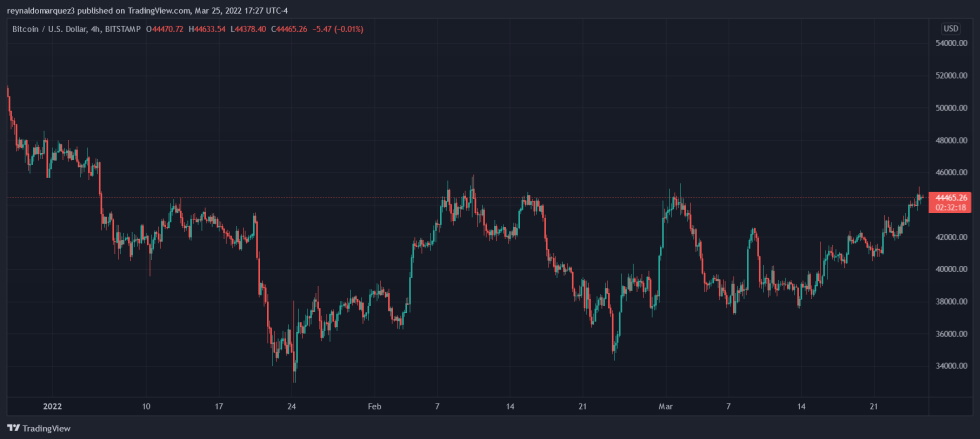Click the price axis label 34000.00

(949, 366)
